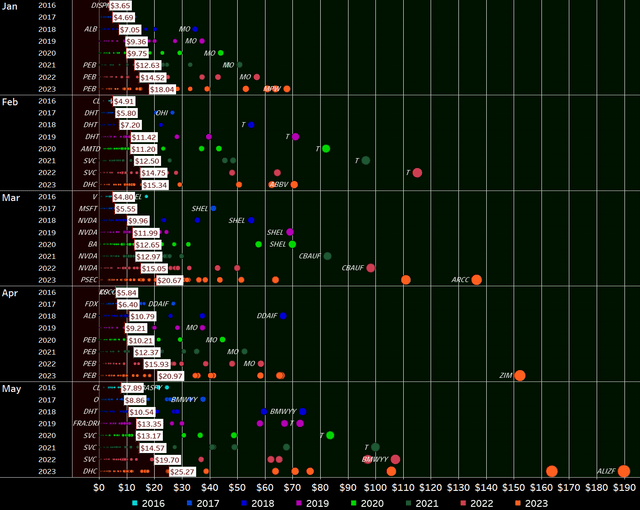640x510 pixels.
Task: Toggle the 2020 legend entry
Action: [x=368, y=503]
